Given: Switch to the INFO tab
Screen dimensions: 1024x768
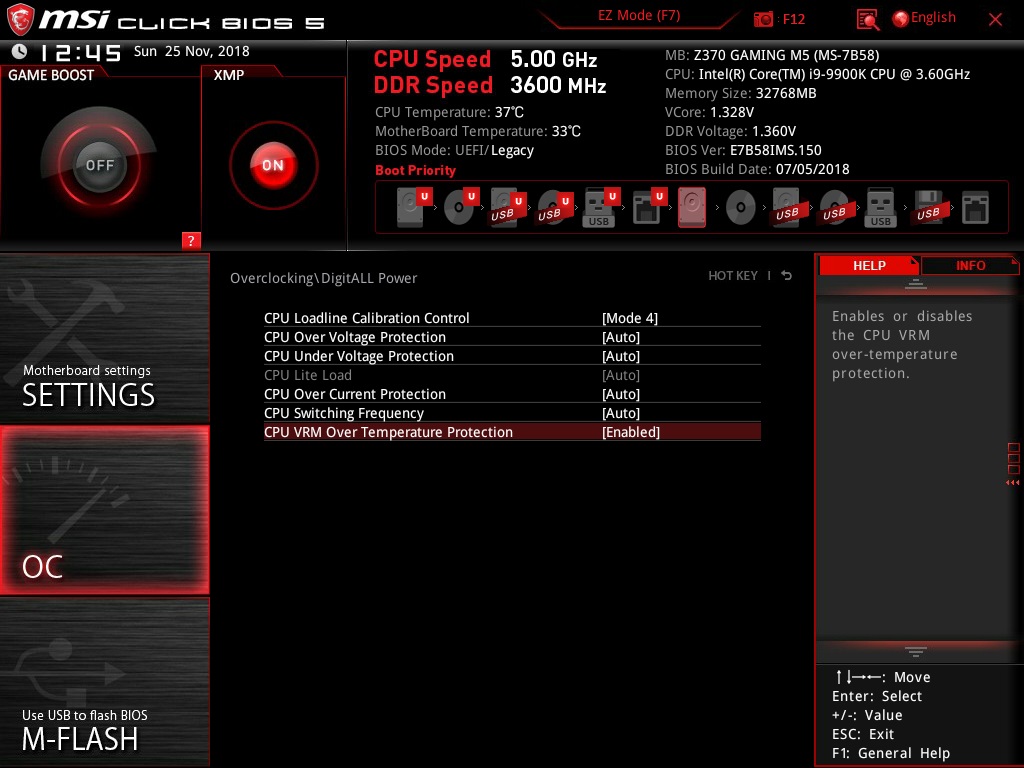Looking at the screenshot, I should coord(970,265).
